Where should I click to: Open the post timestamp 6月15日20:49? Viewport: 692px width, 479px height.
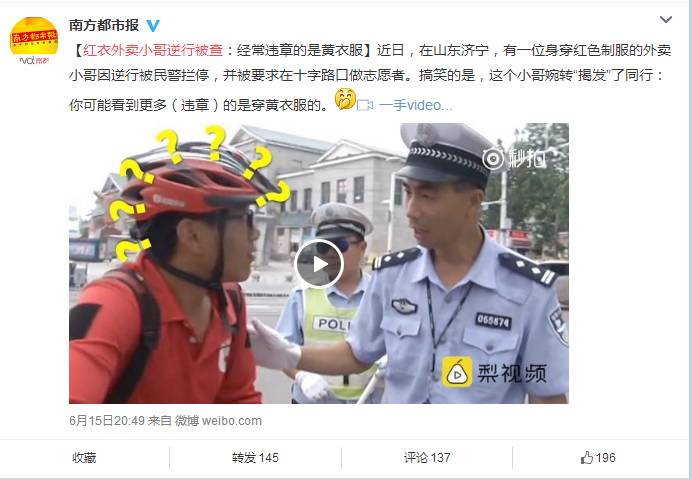tap(107, 421)
